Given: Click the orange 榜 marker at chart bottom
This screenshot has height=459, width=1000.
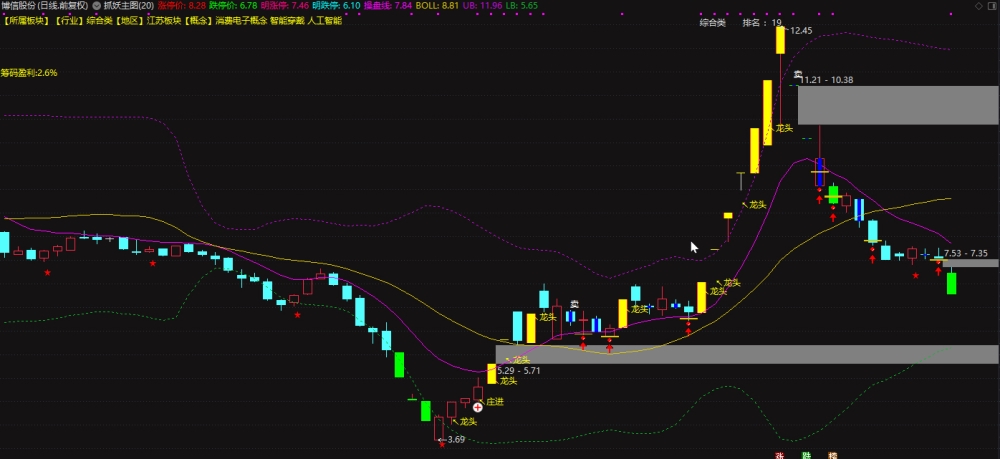Looking at the screenshot, I should tap(832, 455).
